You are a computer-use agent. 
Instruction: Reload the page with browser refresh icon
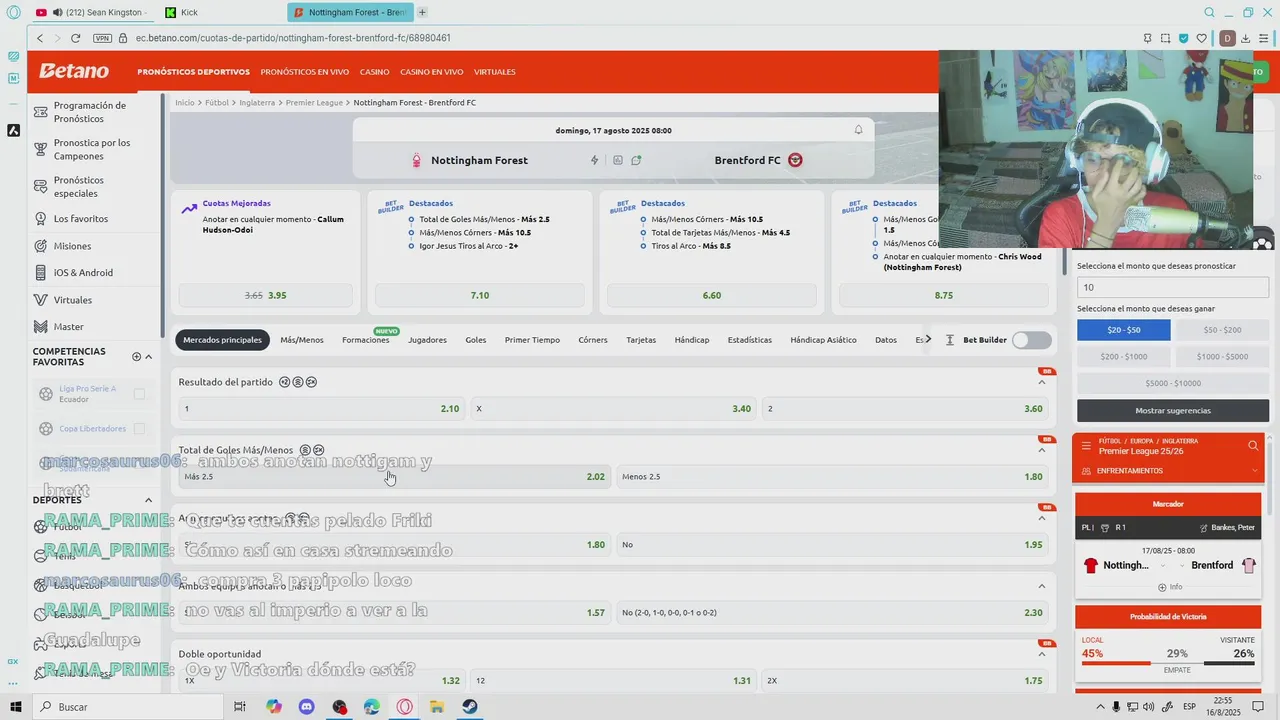75,38
